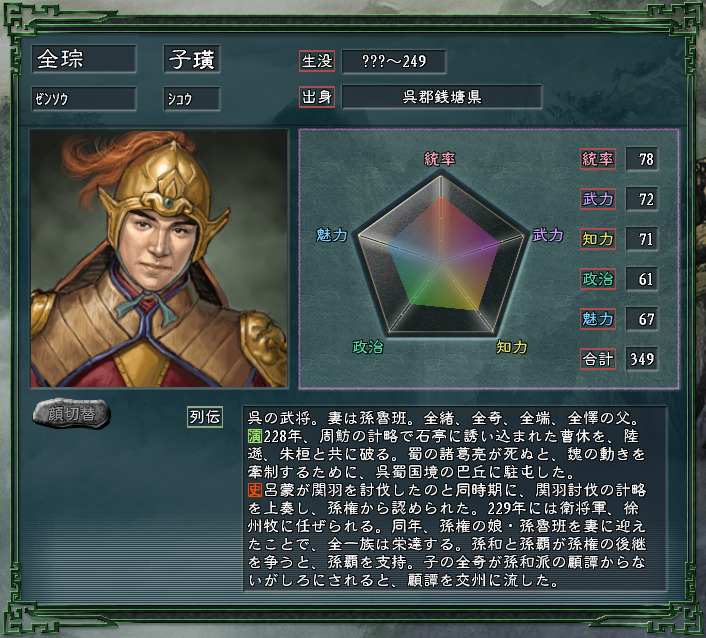Click the 統率 value 78 box
Image resolution: width=706 pixels, height=638 pixels.
pos(642,159)
